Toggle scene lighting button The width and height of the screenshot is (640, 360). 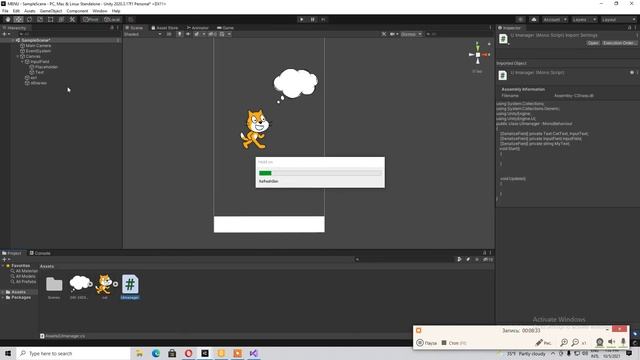[179, 34]
